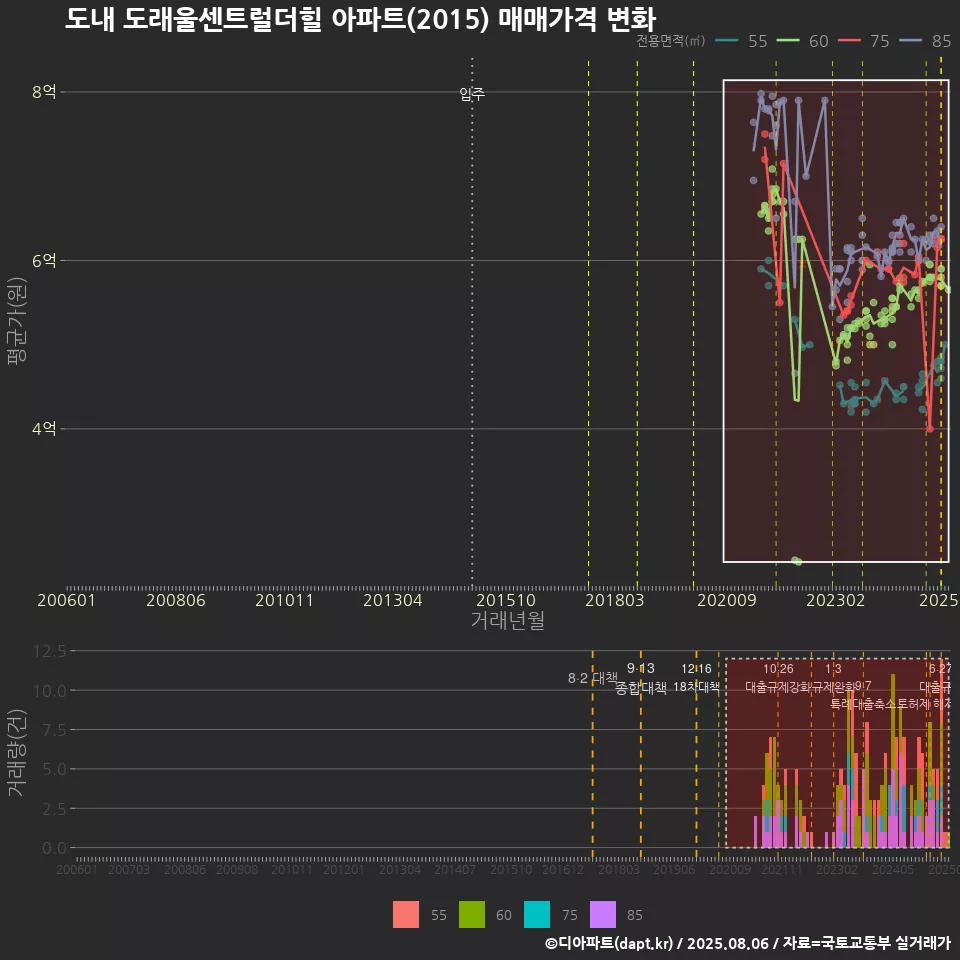
Task: Click the '4억' y-axis label
Action: 44,429
